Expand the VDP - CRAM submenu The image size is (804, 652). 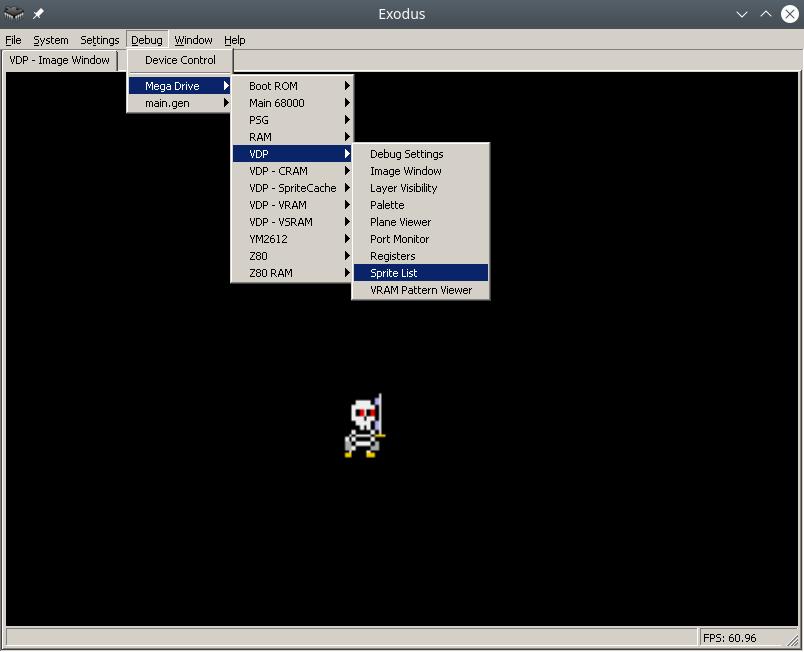tap(292, 171)
